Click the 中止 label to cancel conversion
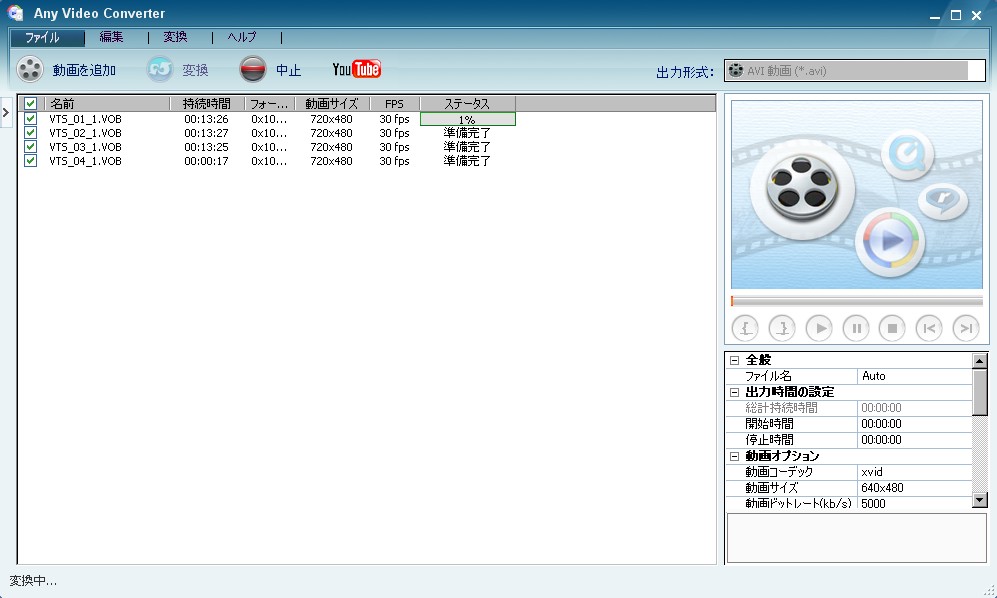 point(289,70)
